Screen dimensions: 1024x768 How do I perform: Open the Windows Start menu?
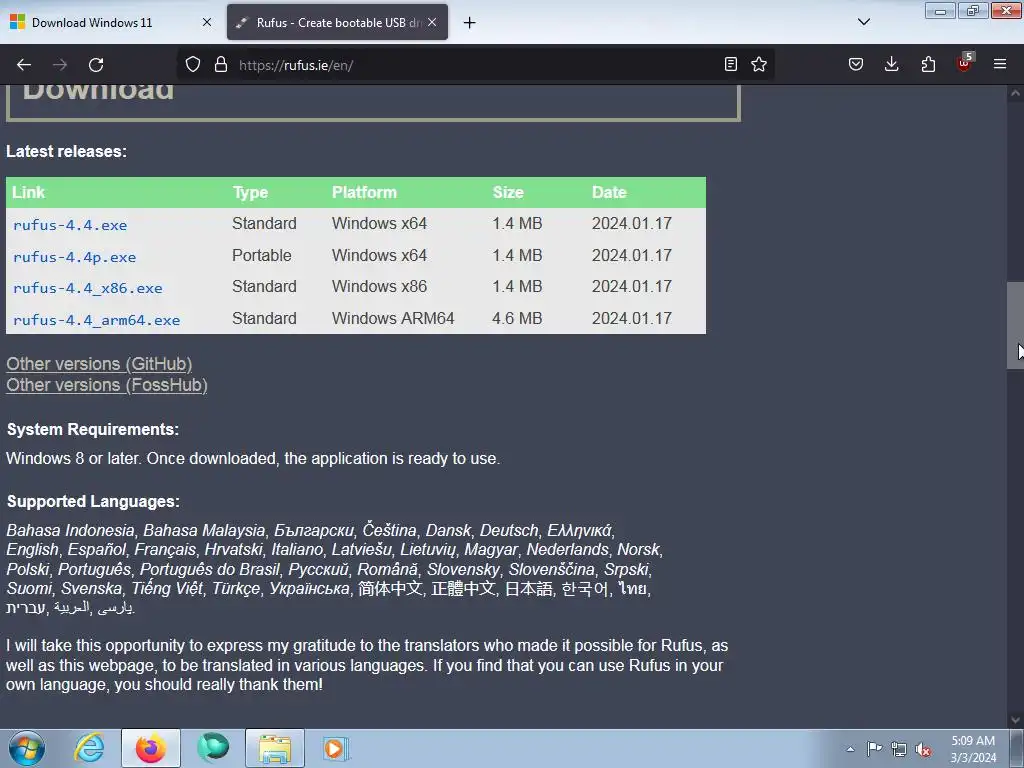[x=27, y=748]
